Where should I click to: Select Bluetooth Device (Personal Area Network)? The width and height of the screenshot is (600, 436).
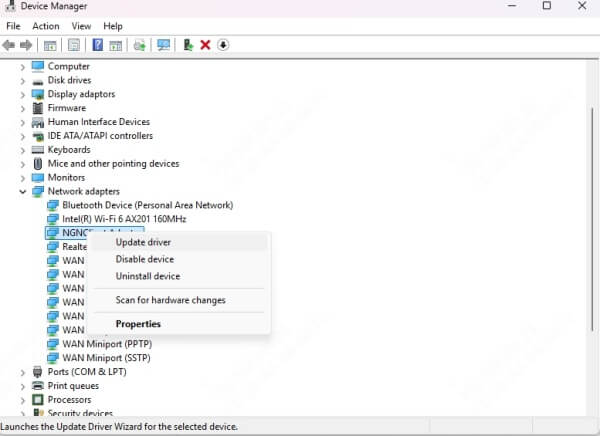147,205
